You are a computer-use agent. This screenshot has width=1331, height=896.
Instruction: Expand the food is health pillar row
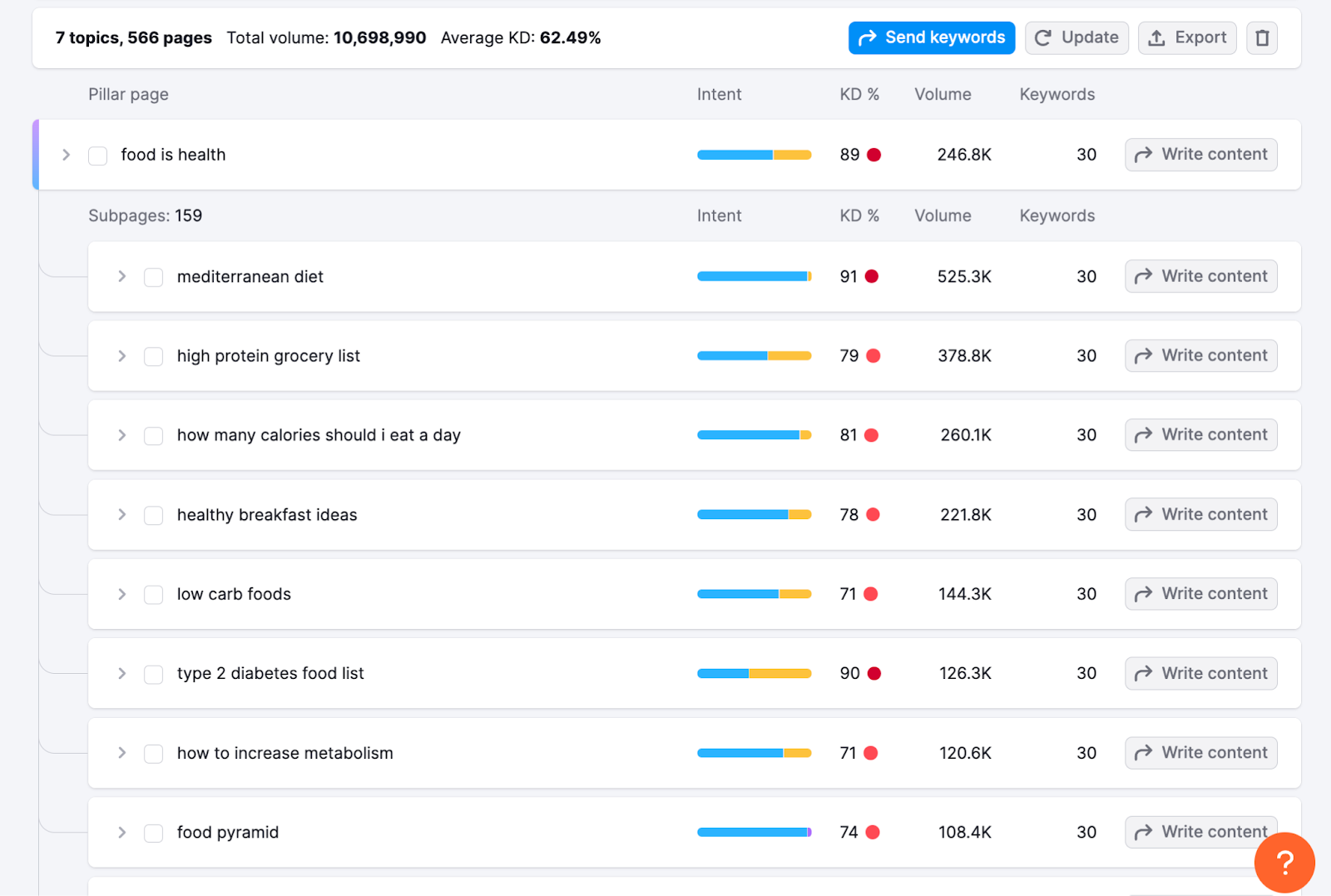[67, 155]
